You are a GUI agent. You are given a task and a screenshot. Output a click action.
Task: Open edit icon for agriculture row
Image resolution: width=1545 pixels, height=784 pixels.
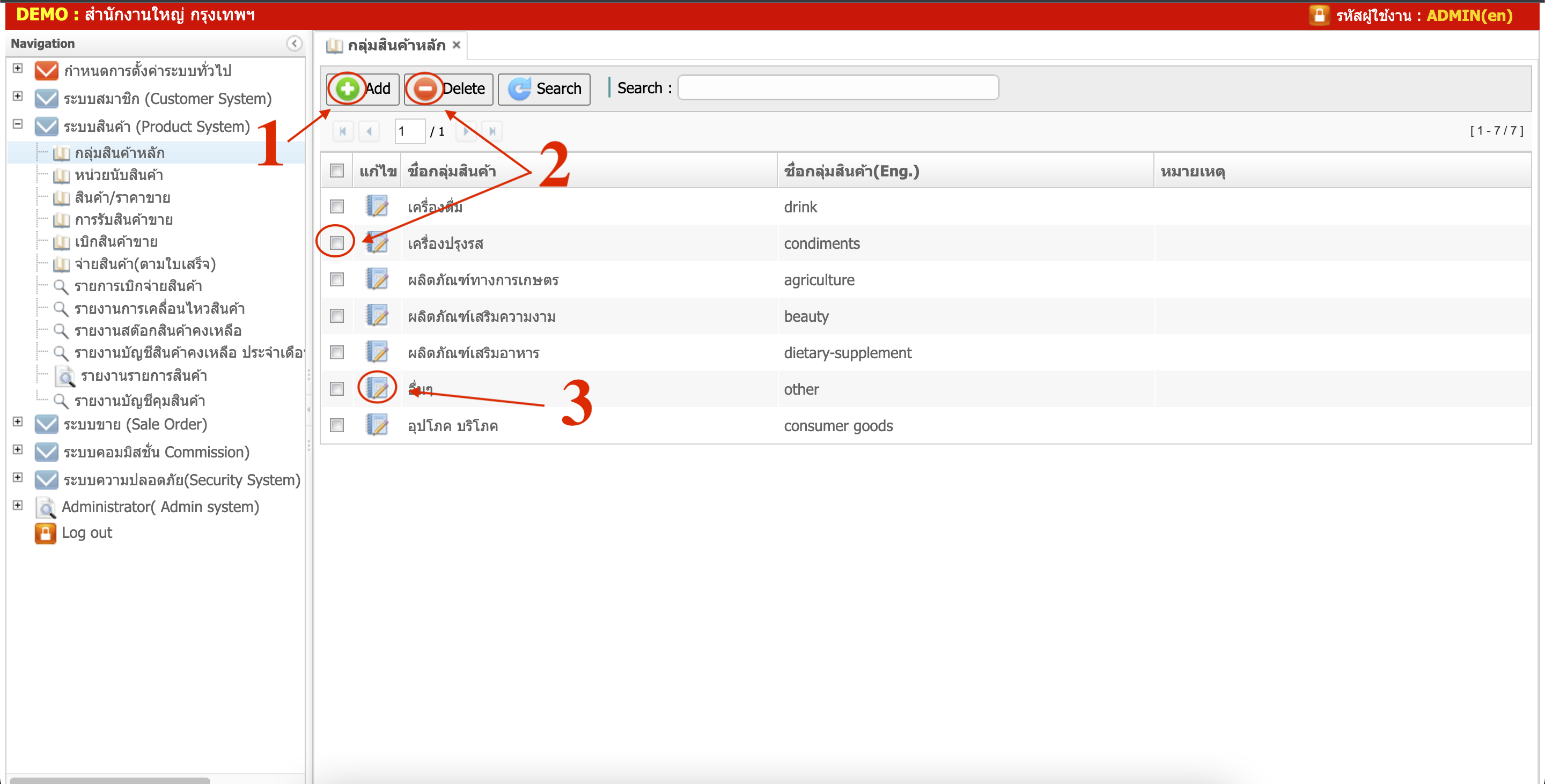[377, 279]
